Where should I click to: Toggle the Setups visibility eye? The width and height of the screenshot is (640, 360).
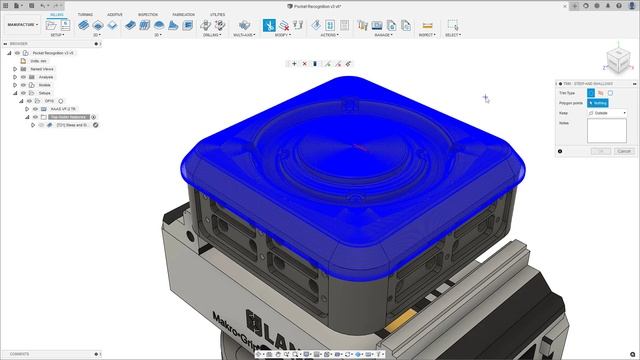tap(23, 93)
